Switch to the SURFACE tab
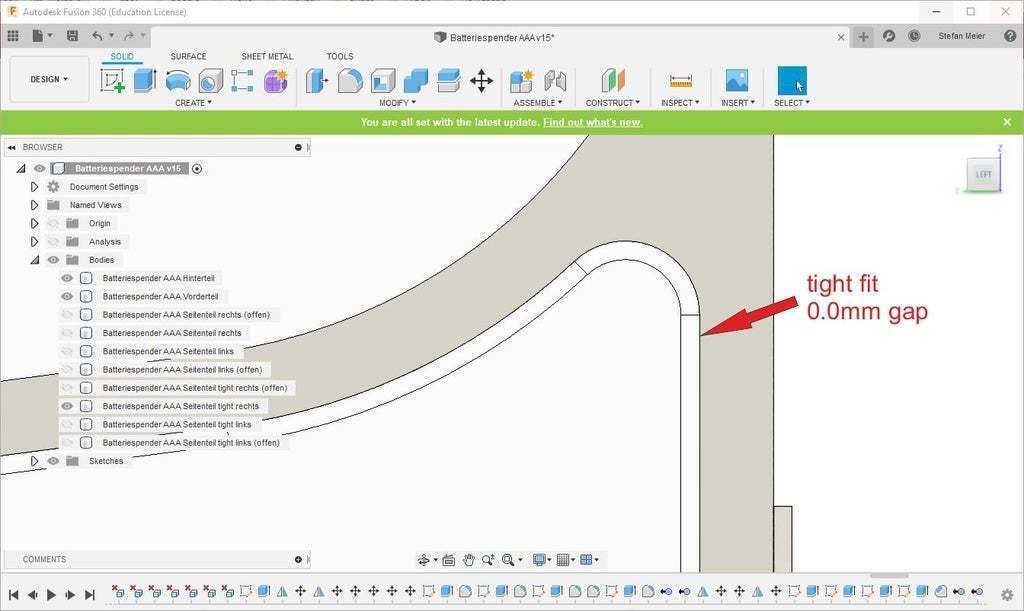Viewport: 1024px width, 611px height. [188, 56]
